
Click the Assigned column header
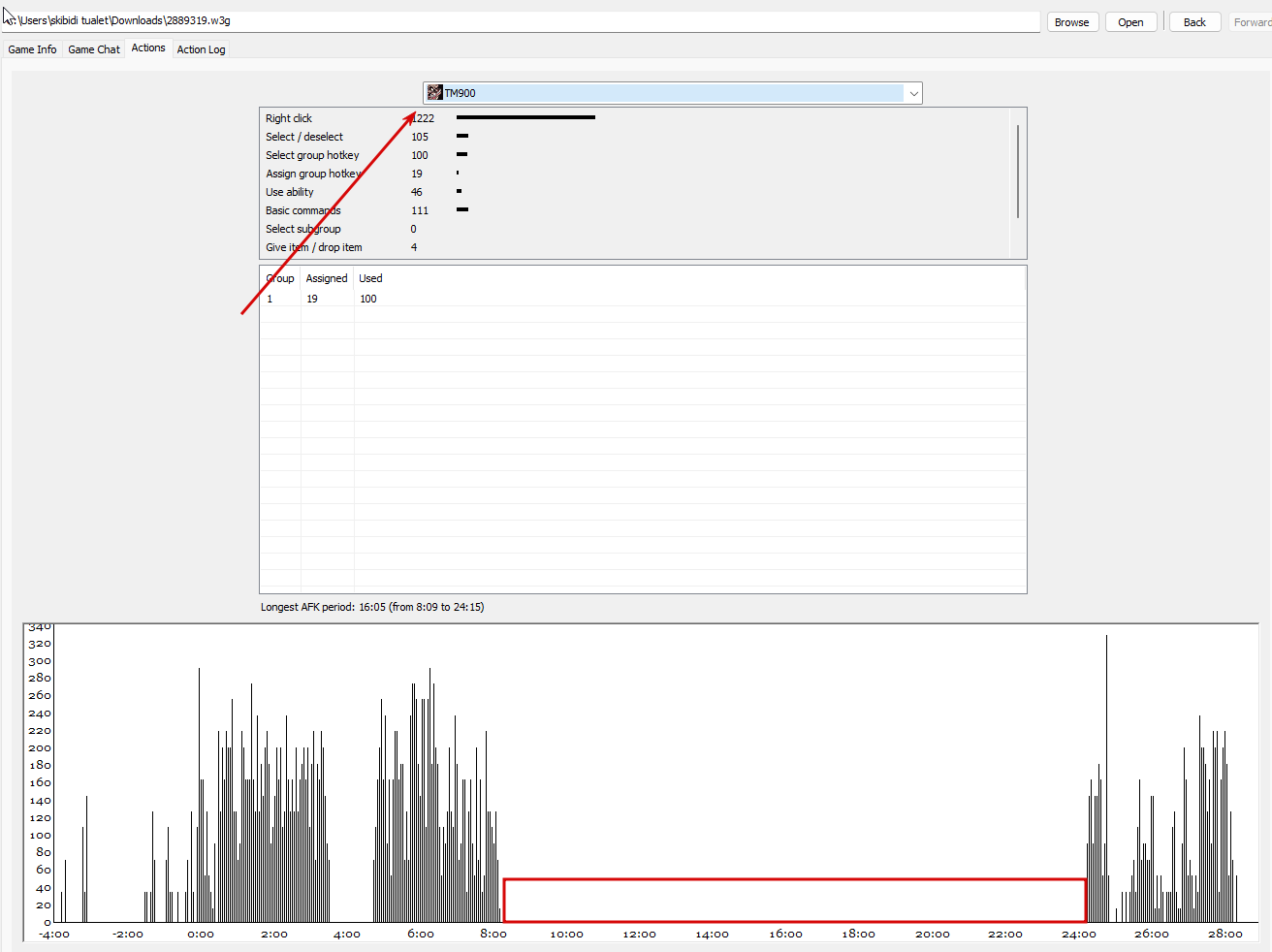coord(327,278)
